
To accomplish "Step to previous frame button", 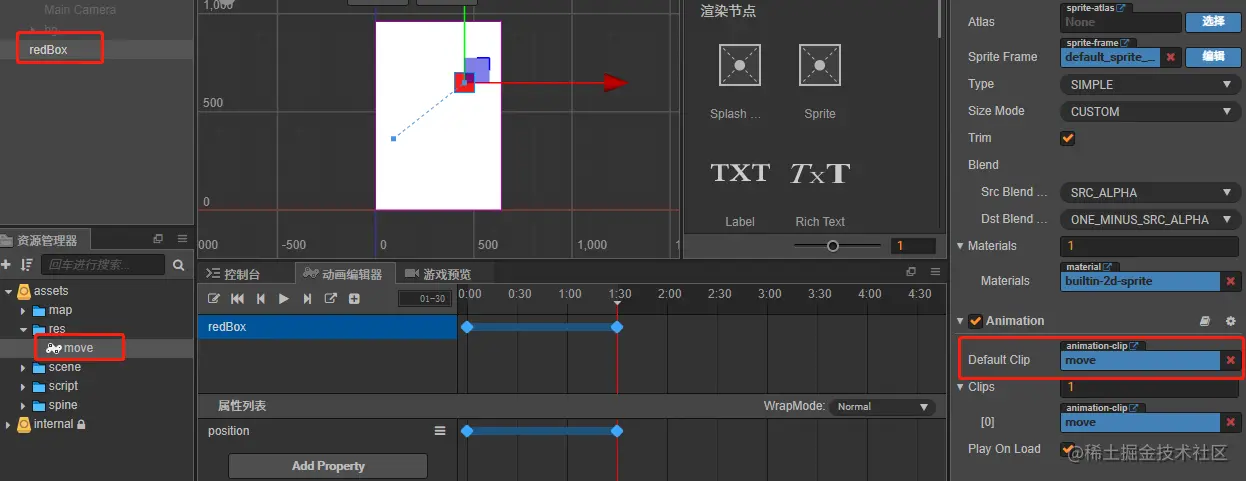I will [261, 298].
